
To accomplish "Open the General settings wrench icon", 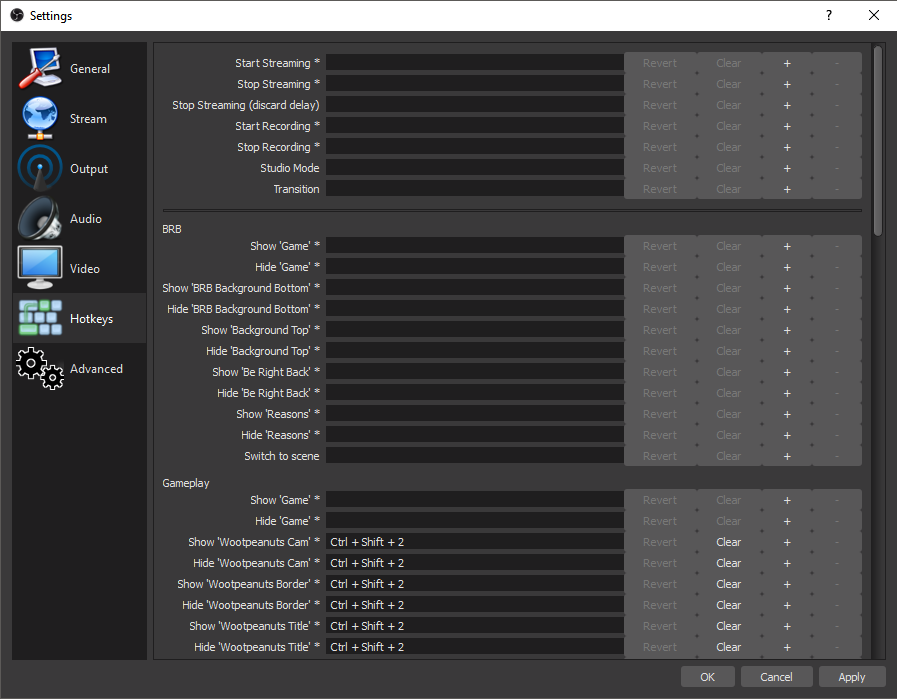I will (40, 69).
